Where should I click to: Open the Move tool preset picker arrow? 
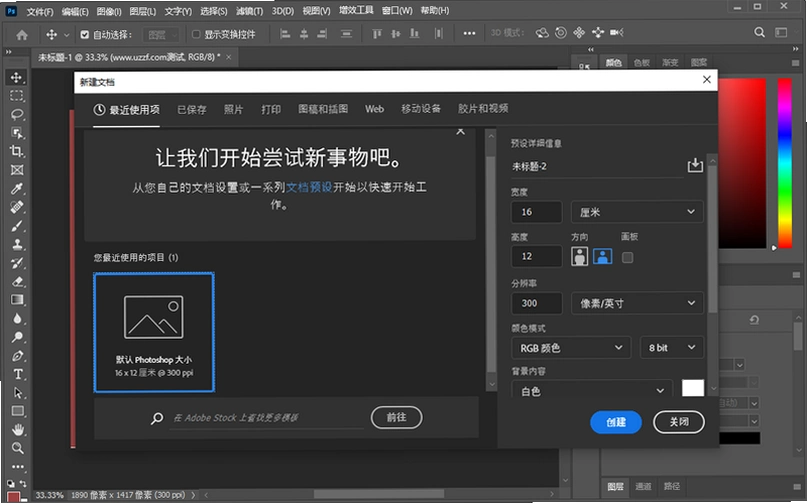[x=66, y=35]
